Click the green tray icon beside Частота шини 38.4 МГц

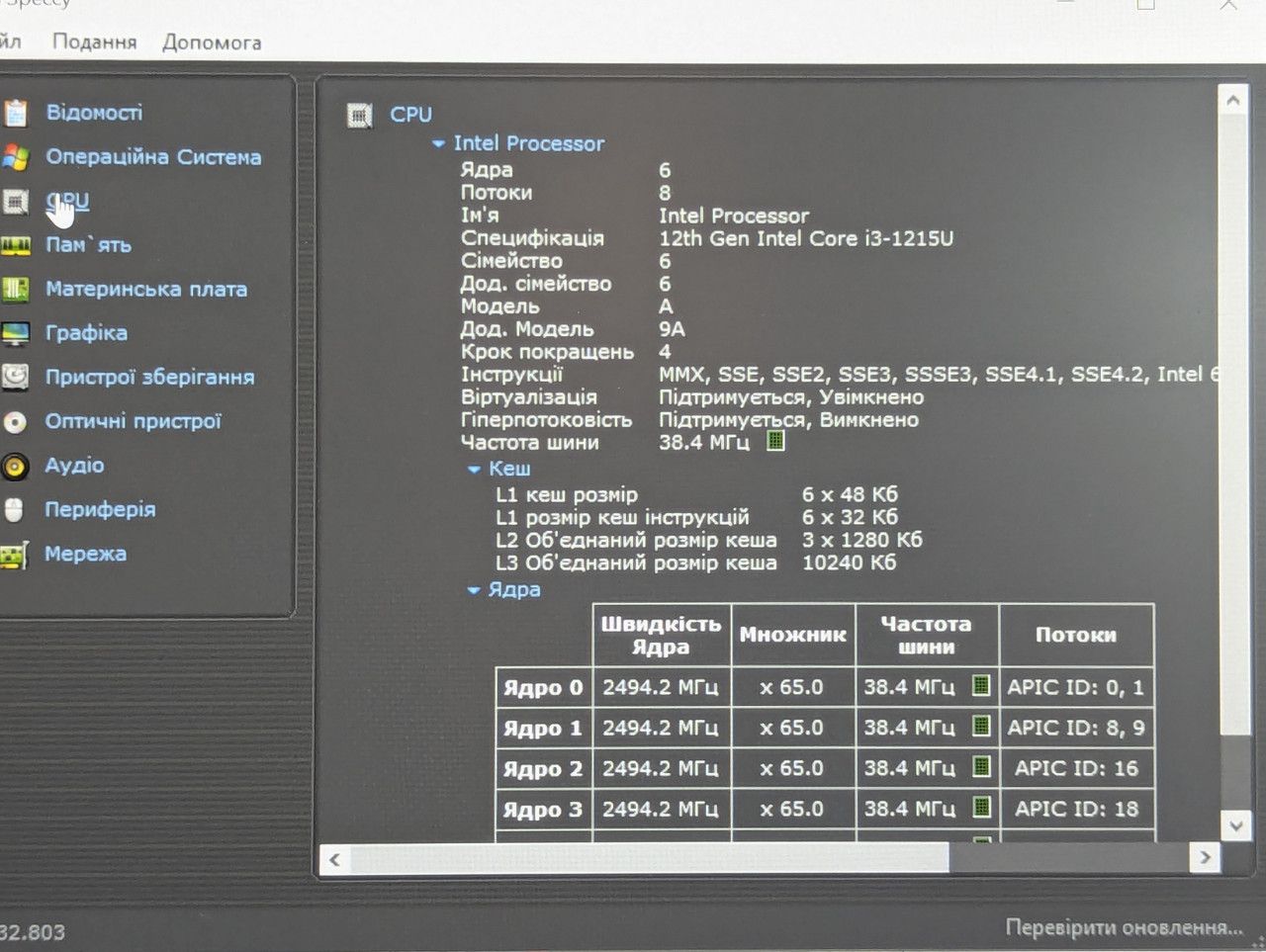coord(775,441)
